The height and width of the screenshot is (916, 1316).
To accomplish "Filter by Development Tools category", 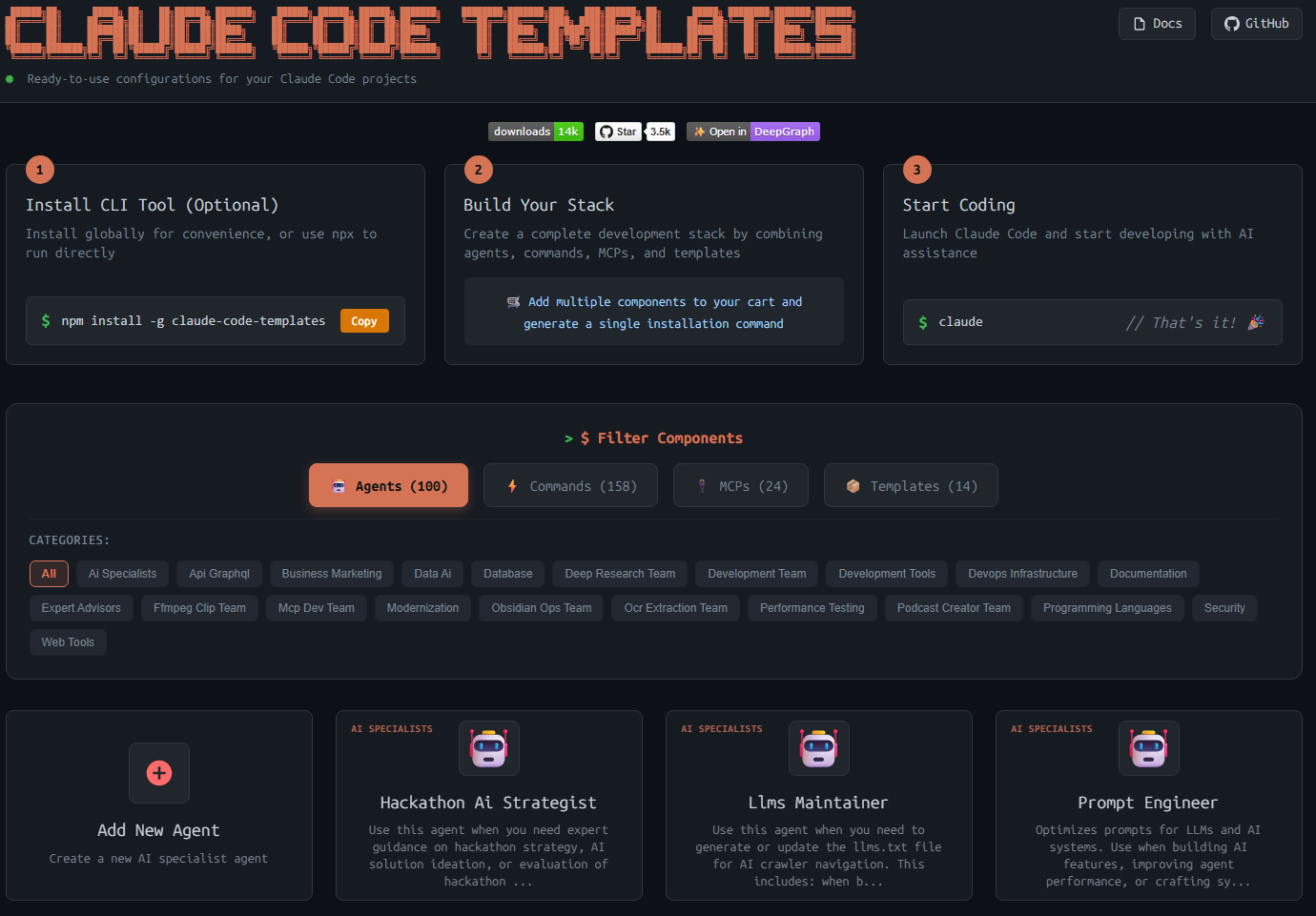I will click(887, 574).
